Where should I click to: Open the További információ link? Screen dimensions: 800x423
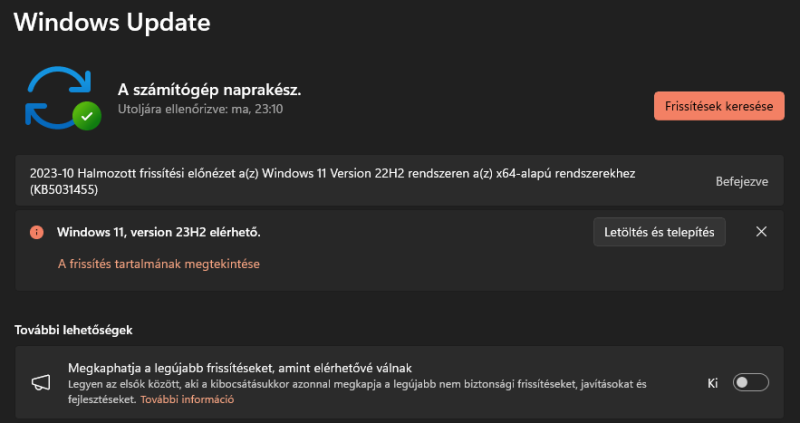(187, 400)
